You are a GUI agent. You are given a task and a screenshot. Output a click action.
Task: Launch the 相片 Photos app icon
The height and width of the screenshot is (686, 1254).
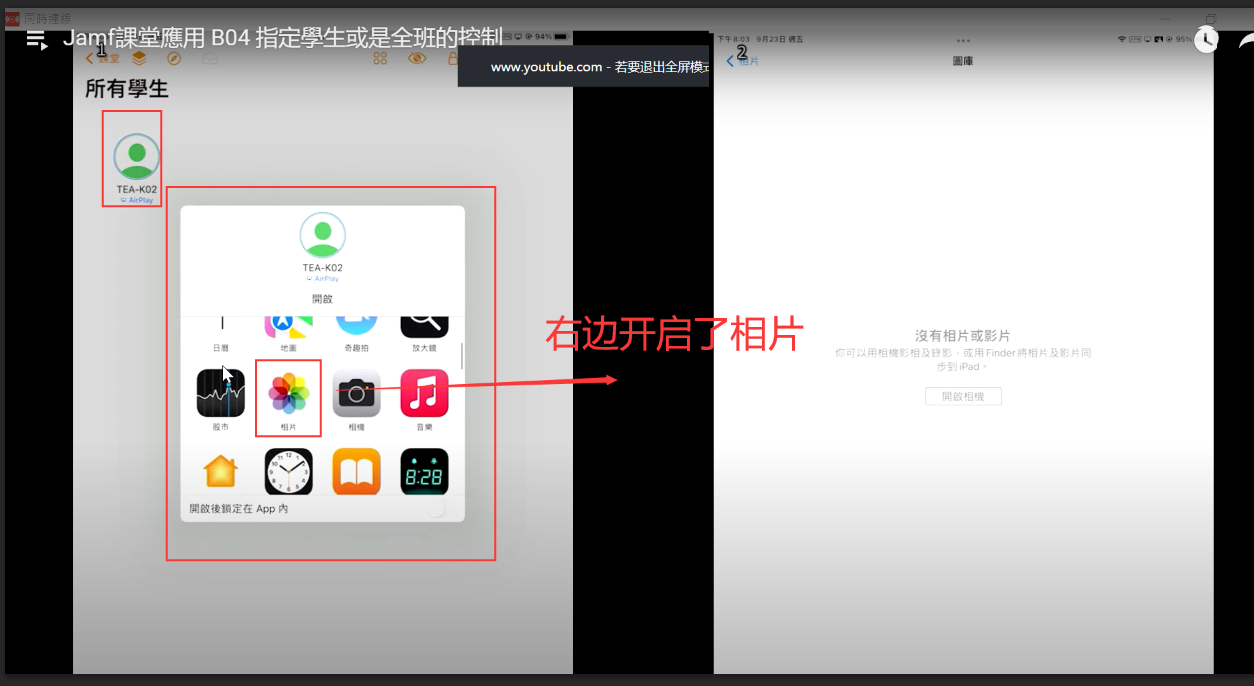pos(288,393)
